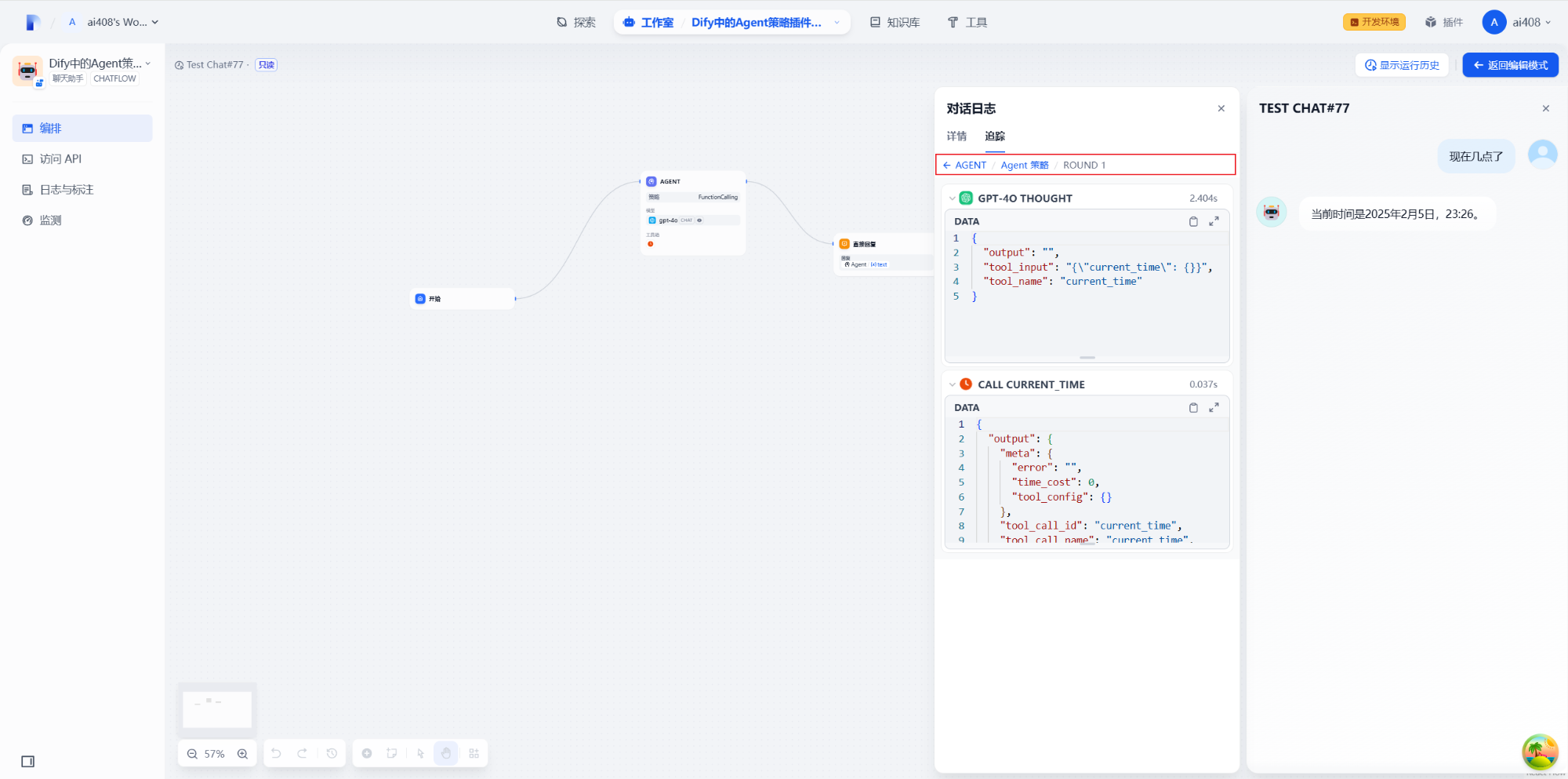The image size is (1568, 779).
Task: Click Agent 策略 breadcrumb link
Action: 1025,165
